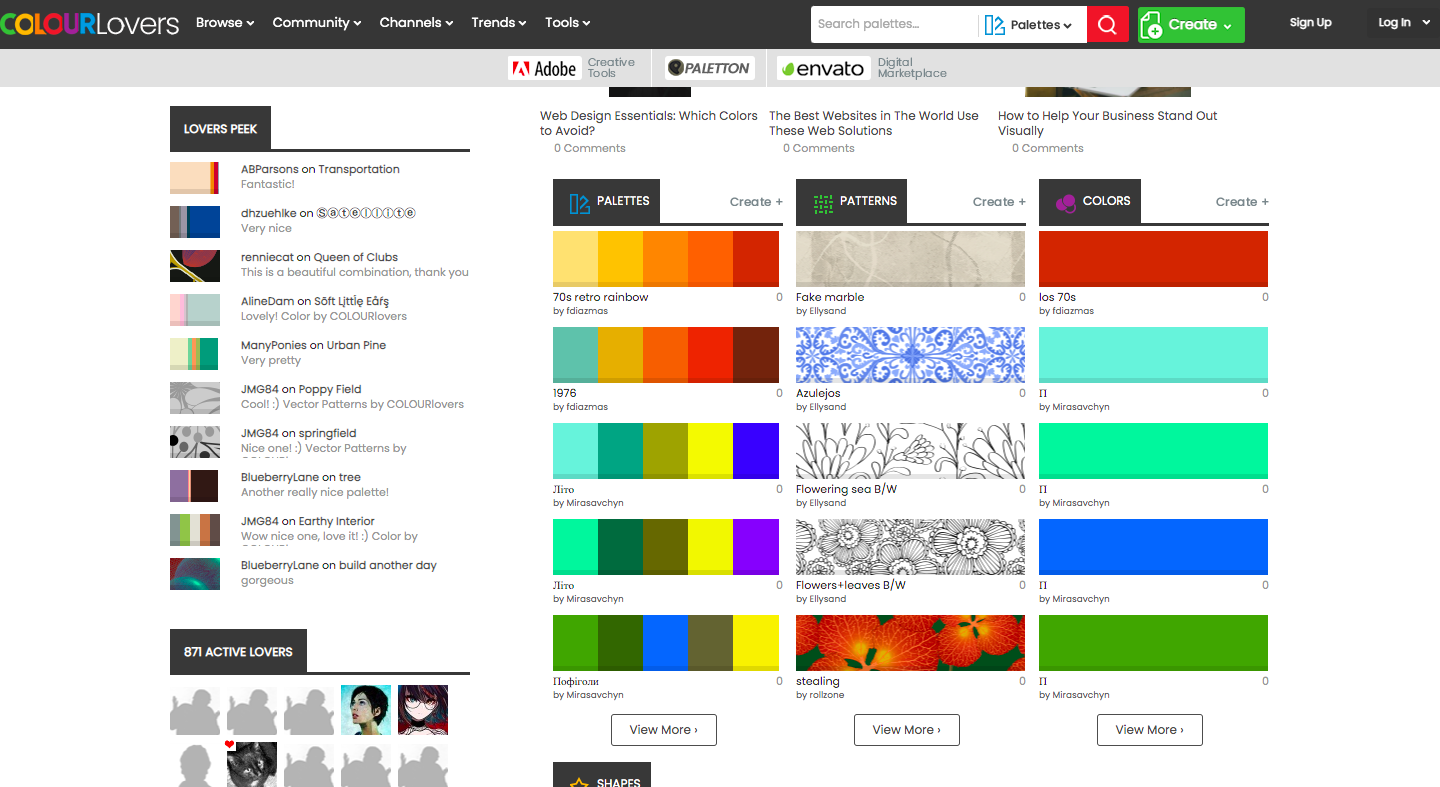Click the COLOURlovers logo
Screen dimensions: 1440x787
90,23
